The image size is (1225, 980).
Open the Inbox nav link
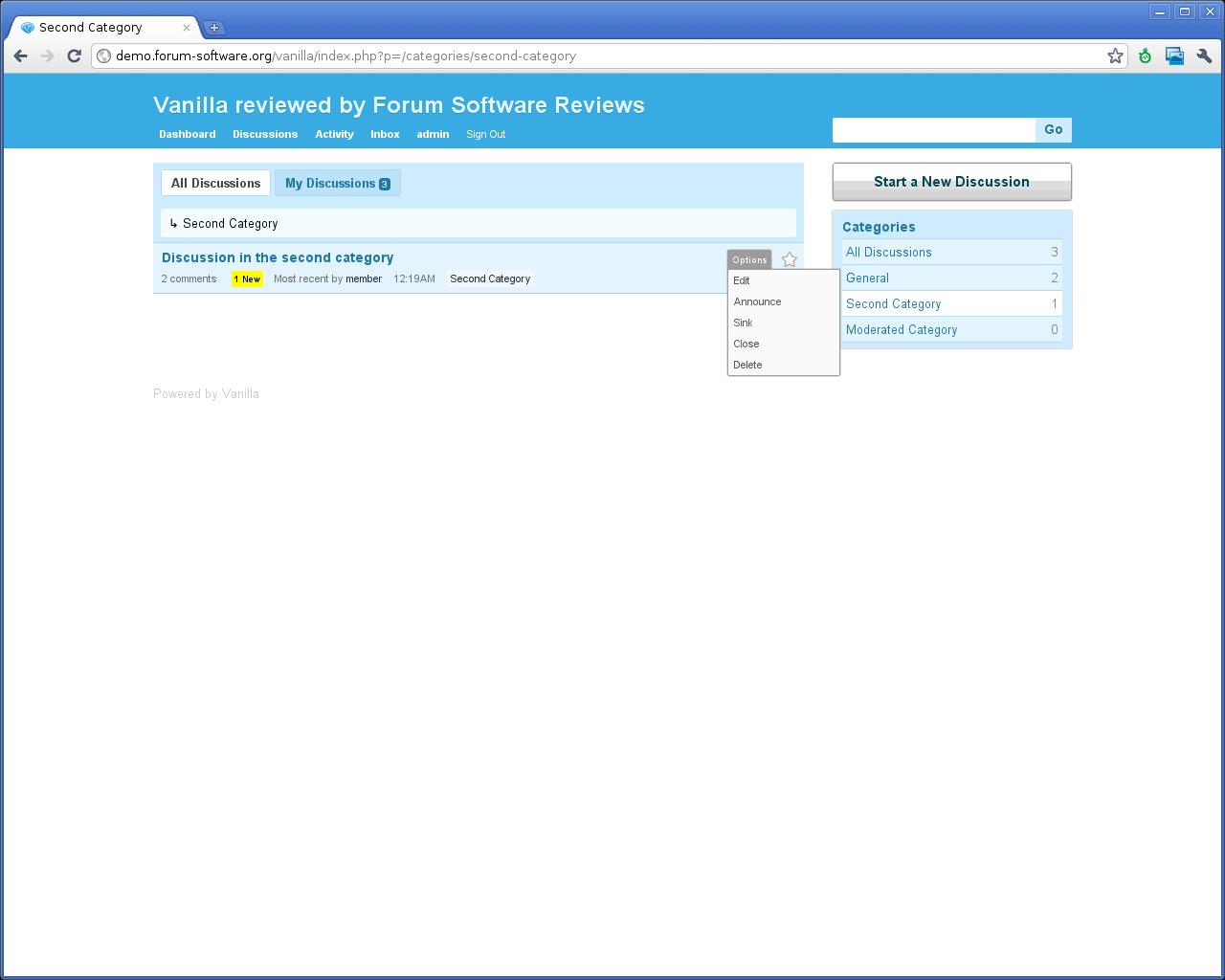(x=385, y=134)
